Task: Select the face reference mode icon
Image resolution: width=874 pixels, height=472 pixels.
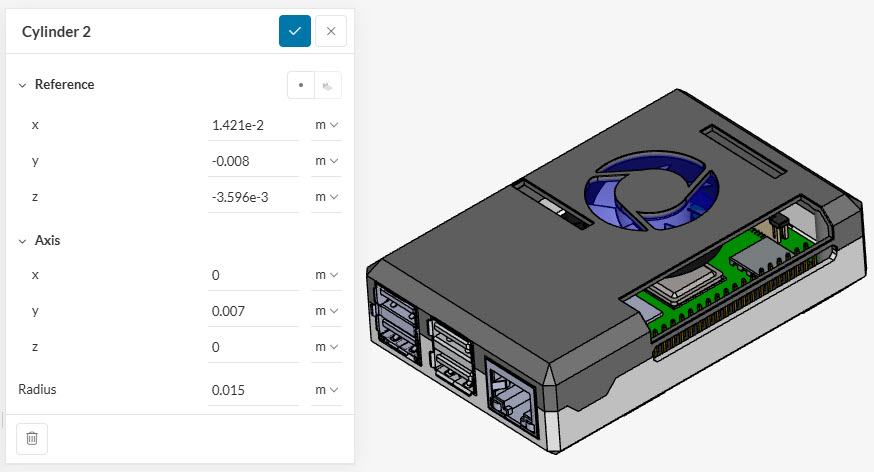Action: [x=327, y=85]
